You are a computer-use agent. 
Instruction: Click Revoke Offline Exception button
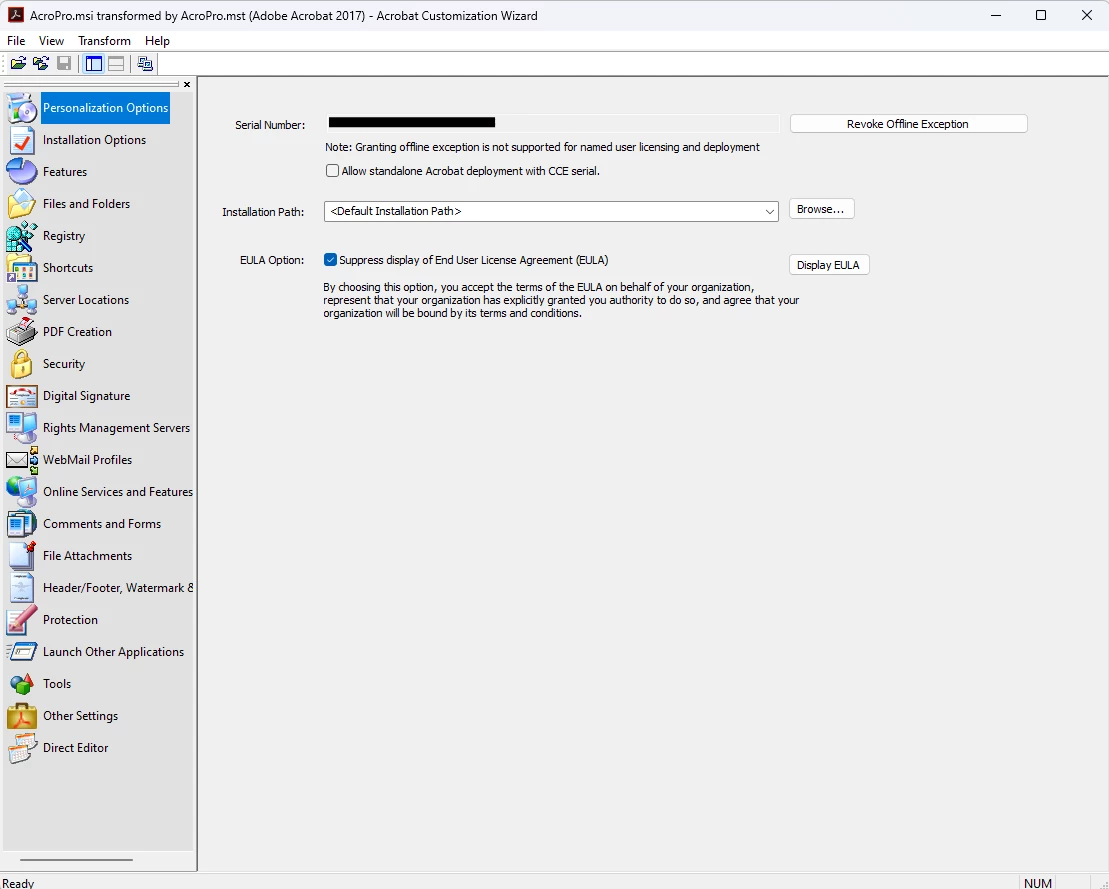(908, 124)
